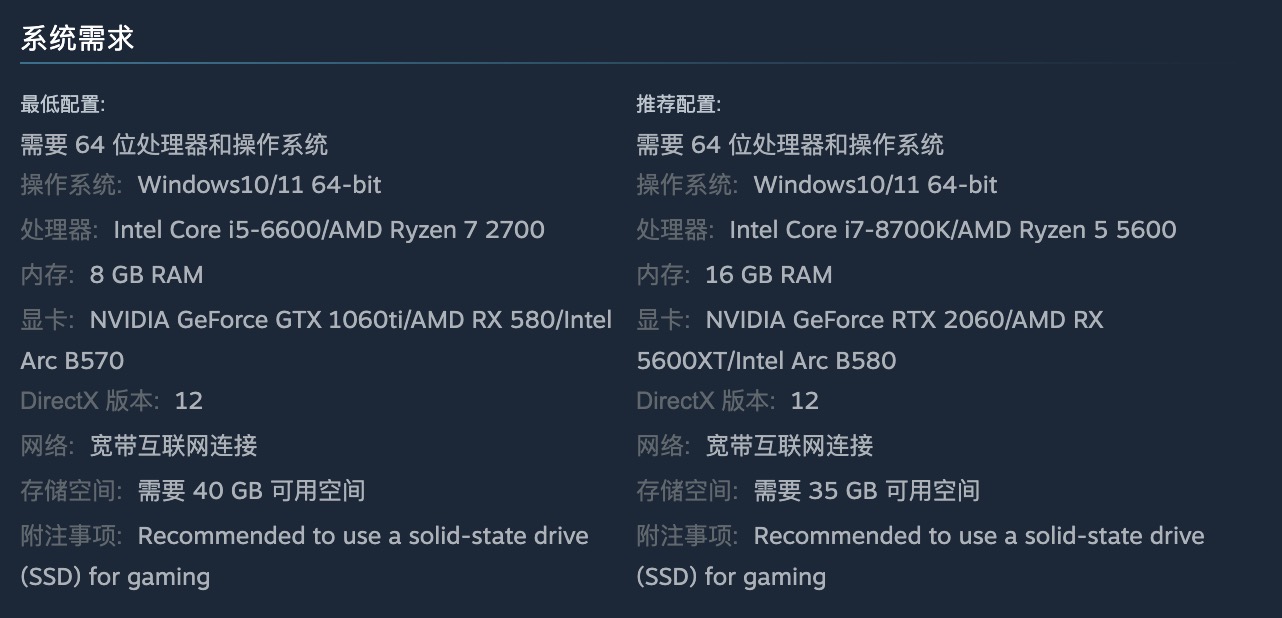Click the recommended 附注事项 label

pos(686,536)
